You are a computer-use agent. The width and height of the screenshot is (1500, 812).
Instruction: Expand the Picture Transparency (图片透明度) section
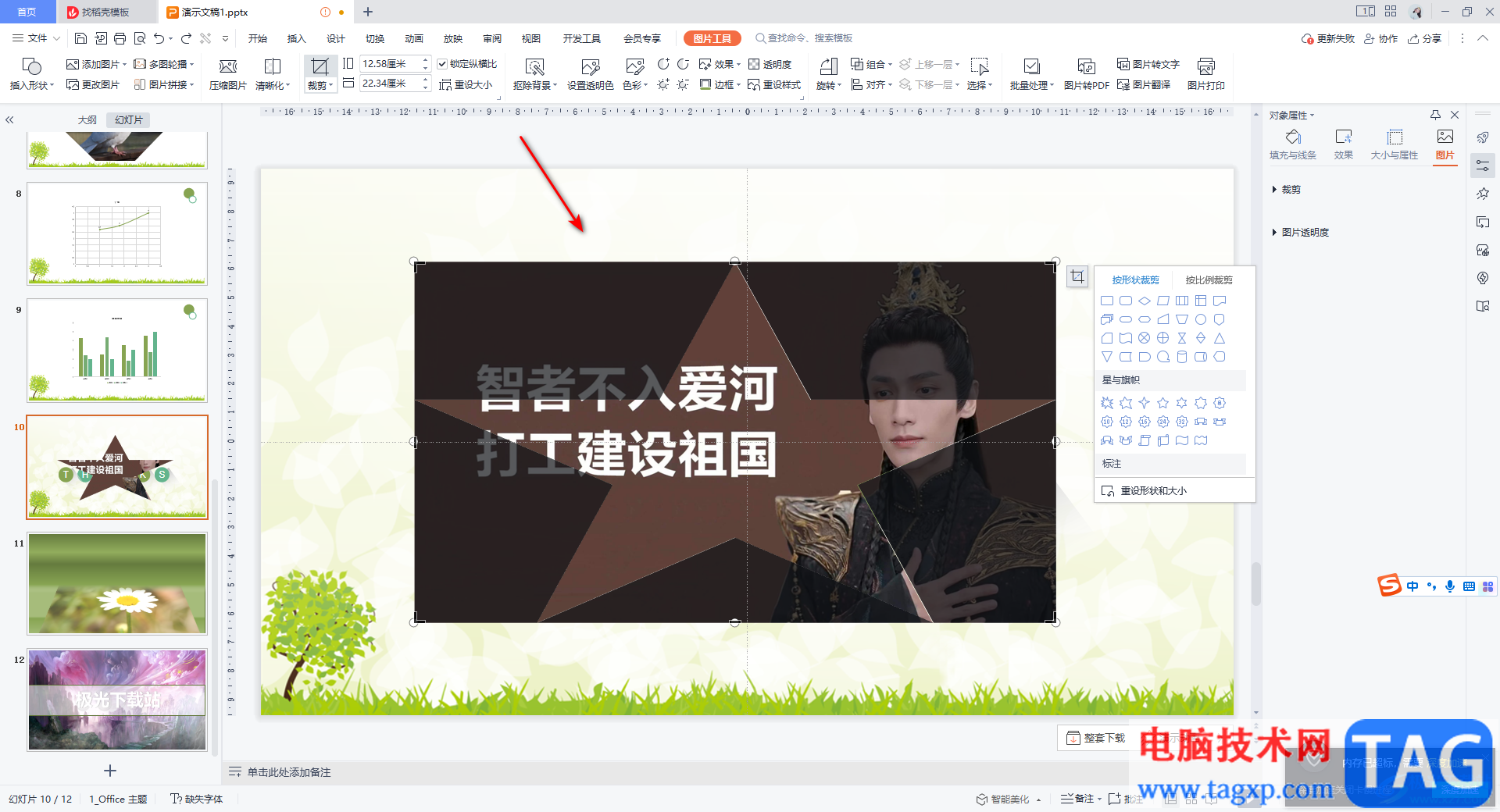[x=1300, y=233]
